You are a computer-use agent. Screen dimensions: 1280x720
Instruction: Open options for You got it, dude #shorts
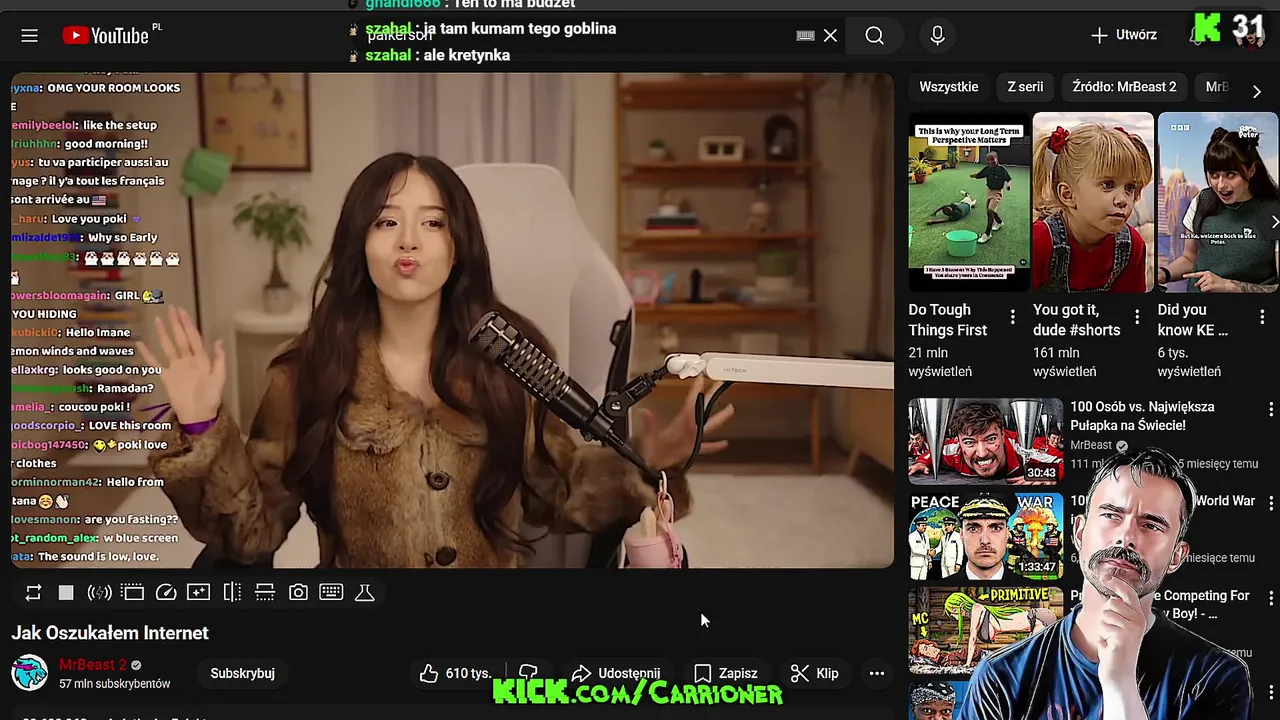pos(1137,317)
